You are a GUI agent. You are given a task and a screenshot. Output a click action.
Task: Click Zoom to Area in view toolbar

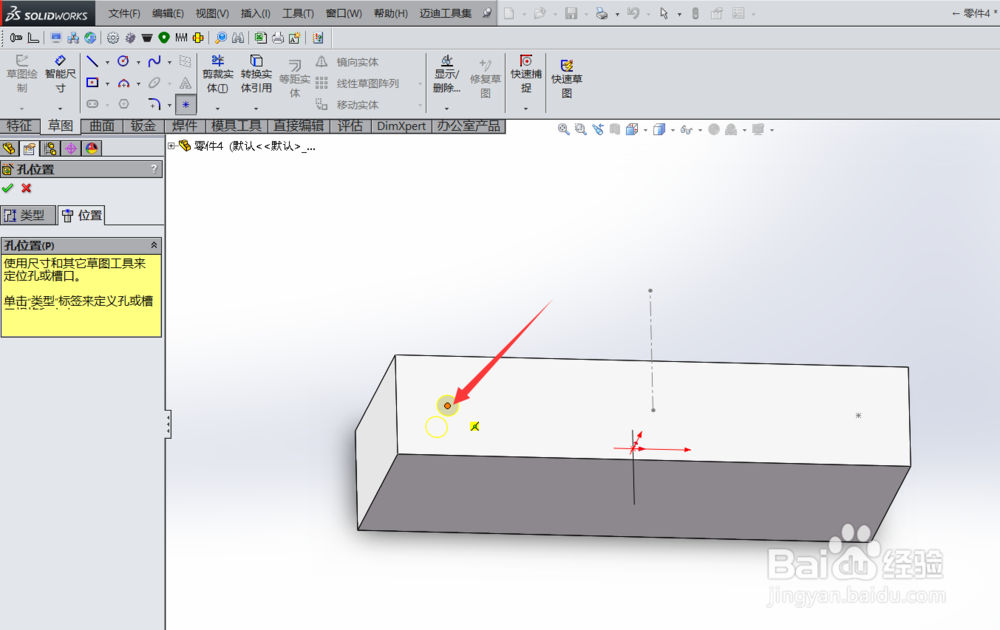pyautogui.click(x=580, y=129)
